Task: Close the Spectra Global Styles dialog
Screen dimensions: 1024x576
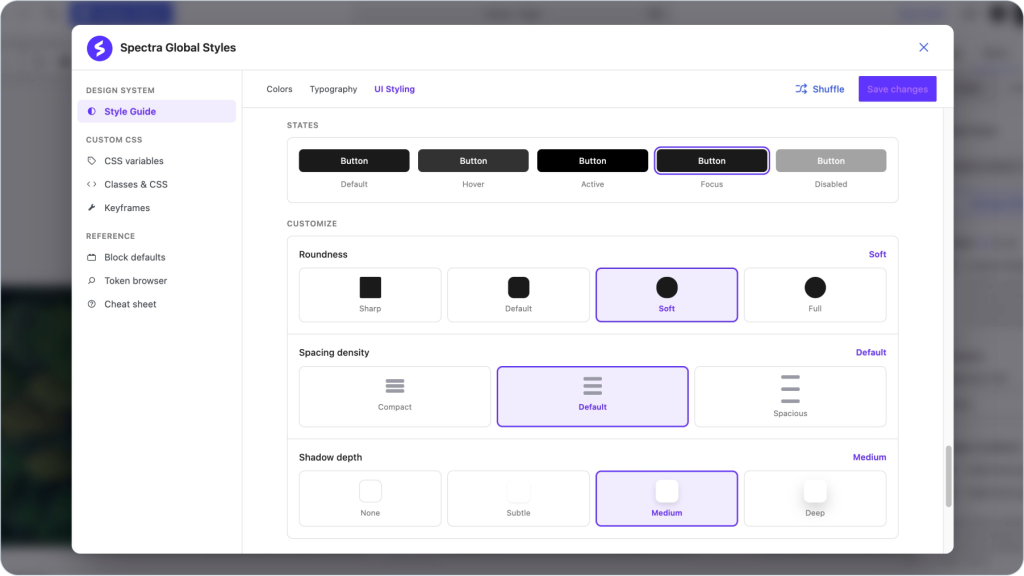Action: point(923,47)
